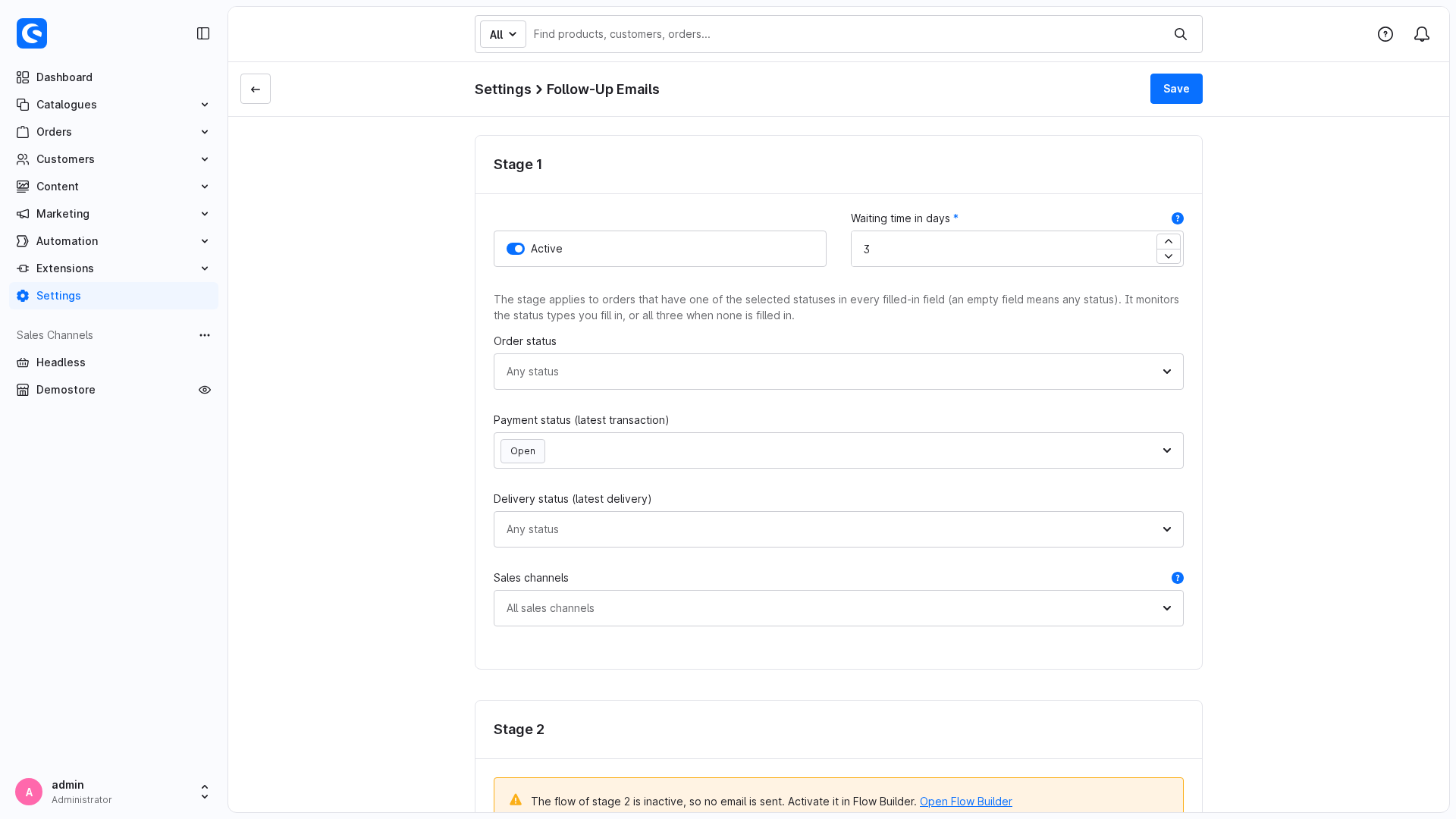Collapse the sidebar with the panel icon
The image size is (1456, 819).
coord(203,33)
